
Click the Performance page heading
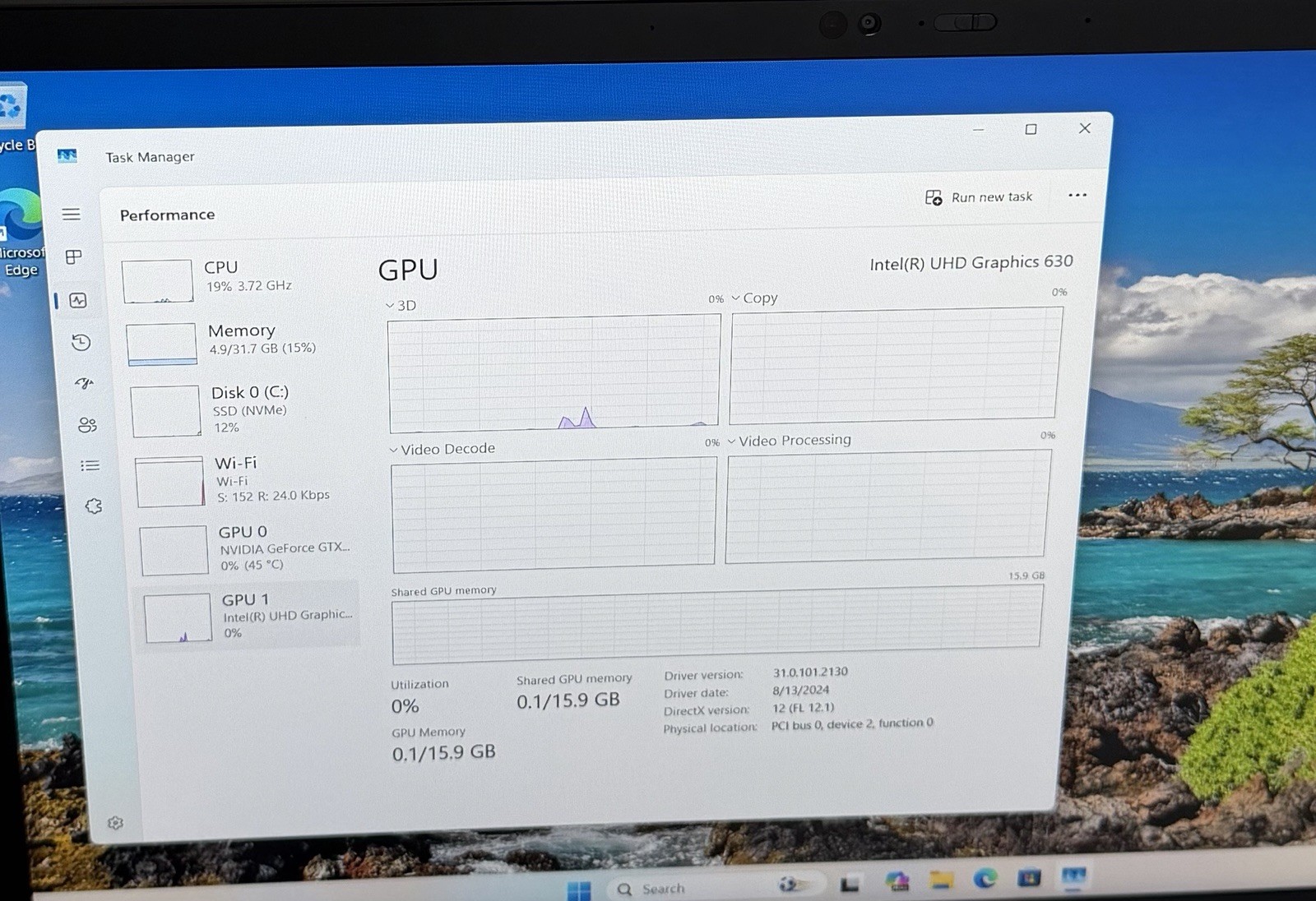coord(167,215)
